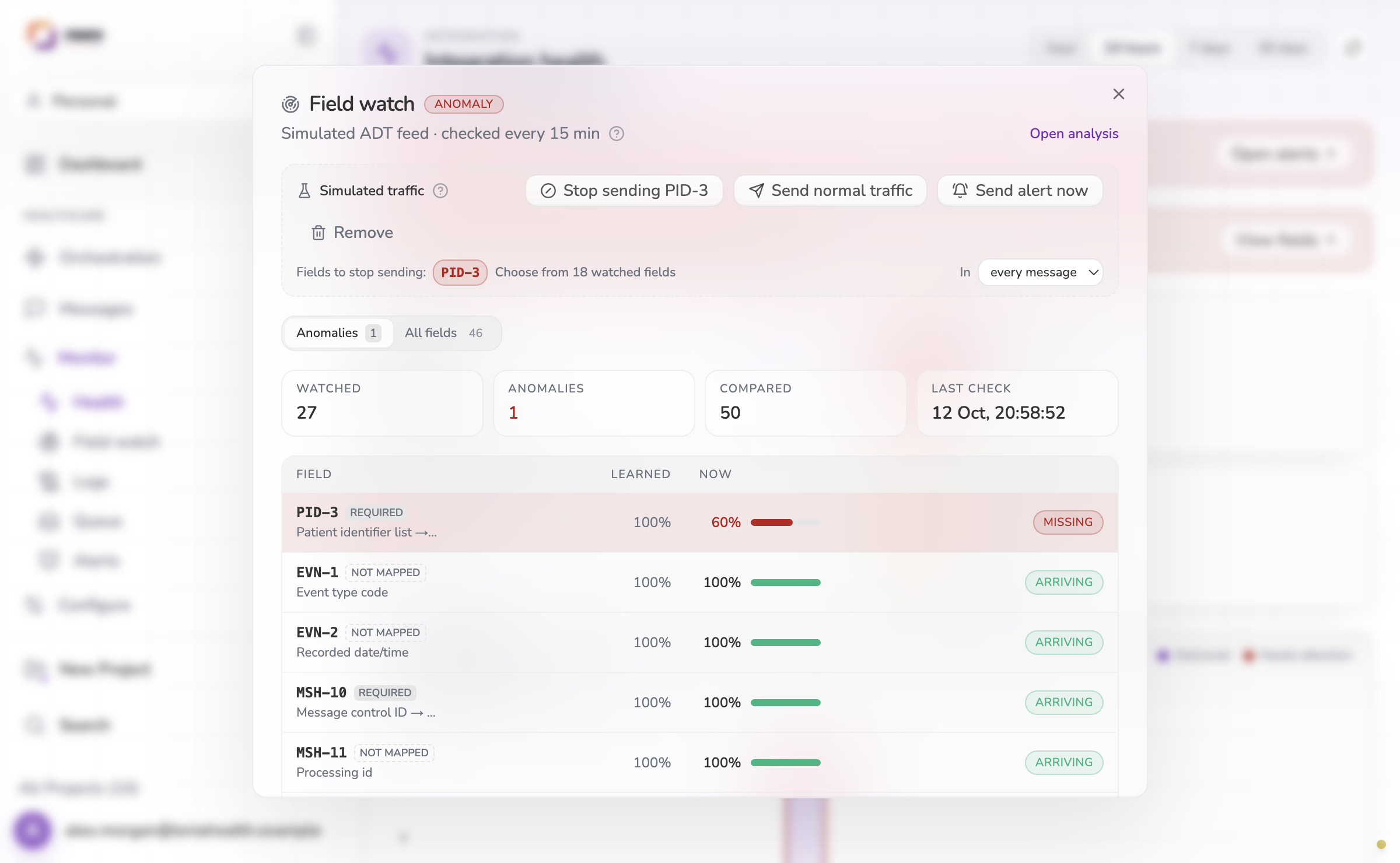Click the Field watch radar icon

coord(290,104)
